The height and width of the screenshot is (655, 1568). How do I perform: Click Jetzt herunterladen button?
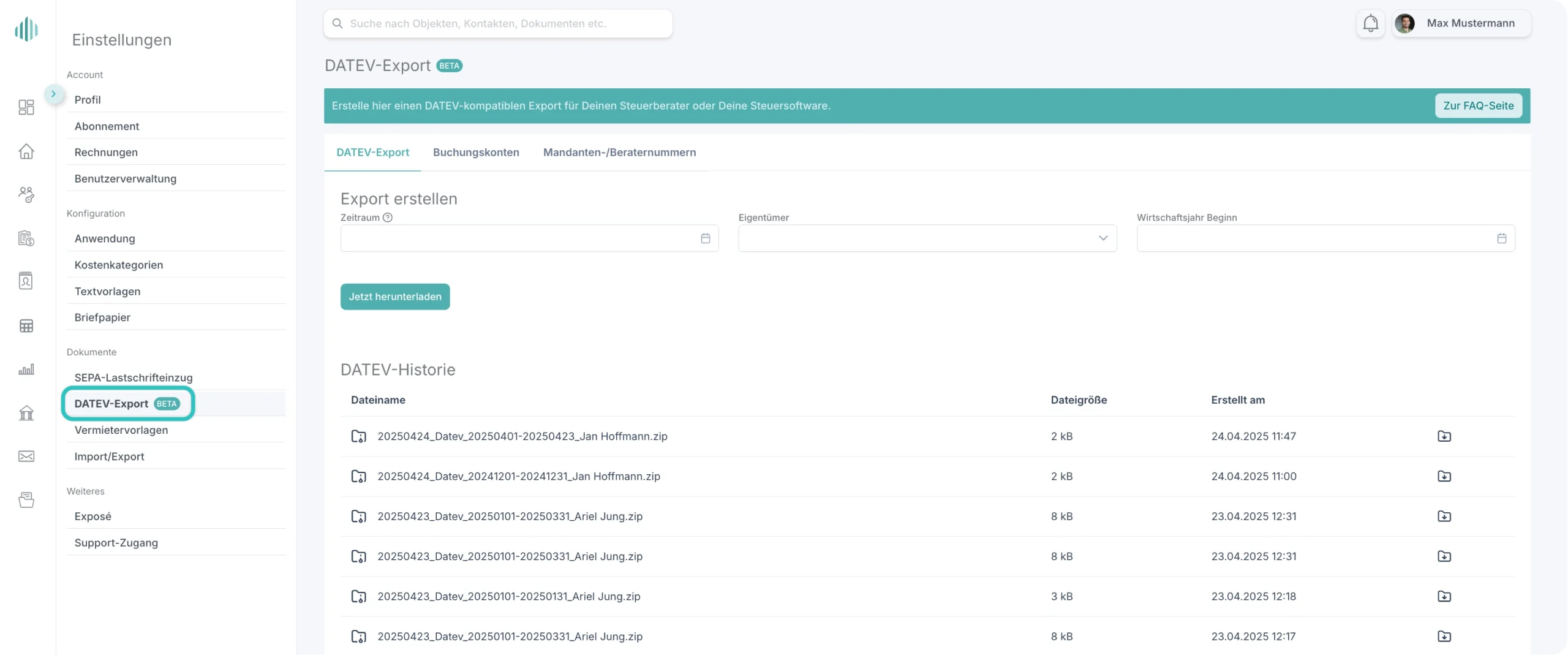pyautogui.click(x=395, y=297)
